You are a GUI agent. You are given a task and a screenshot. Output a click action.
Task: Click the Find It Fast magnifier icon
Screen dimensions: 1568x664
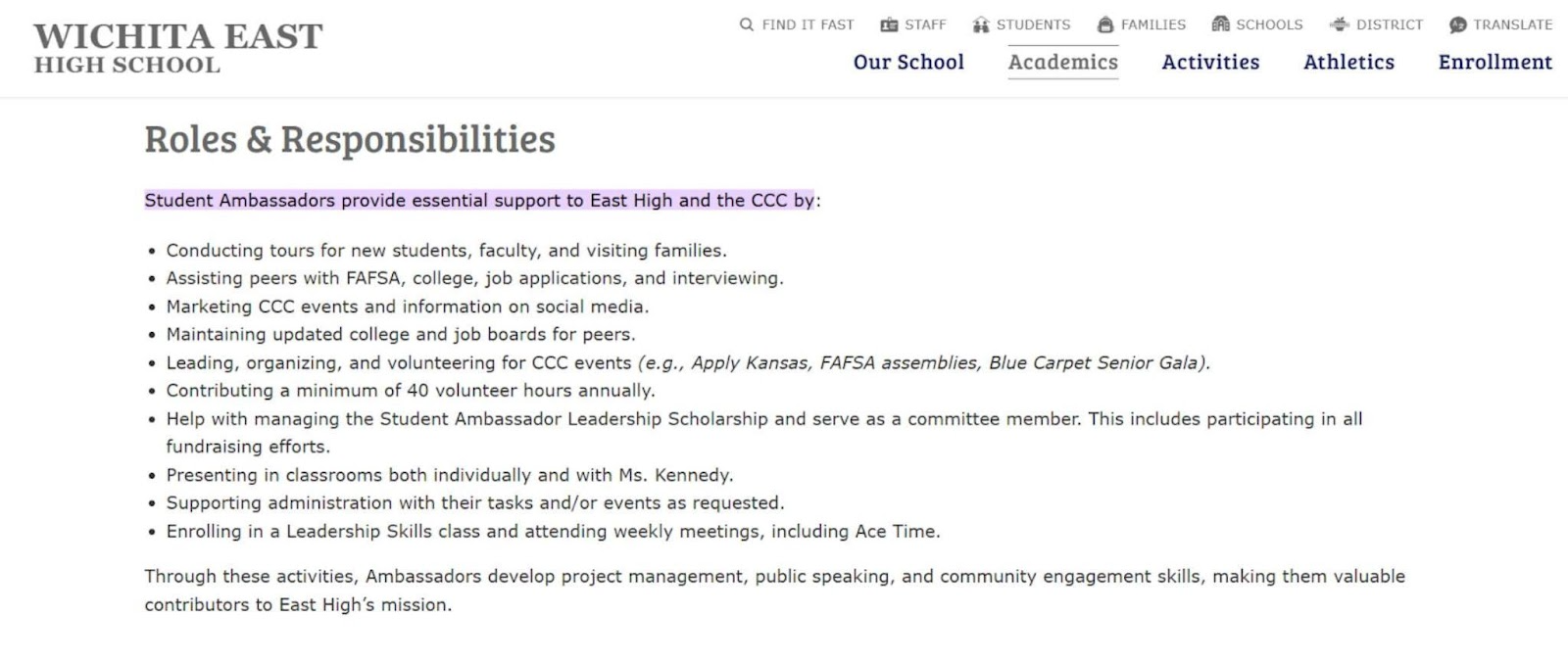pos(747,24)
